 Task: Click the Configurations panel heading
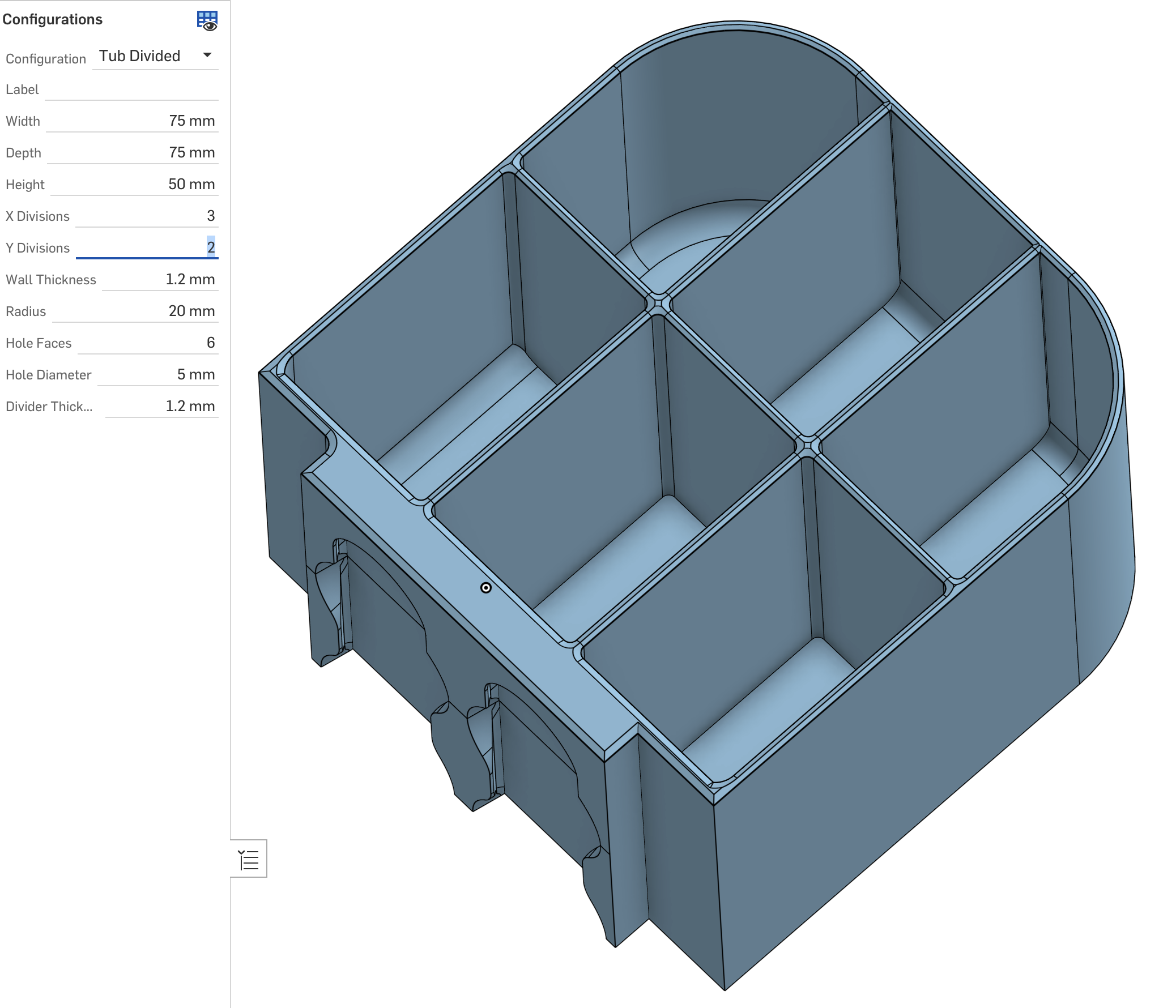click(x=53, y=19)
